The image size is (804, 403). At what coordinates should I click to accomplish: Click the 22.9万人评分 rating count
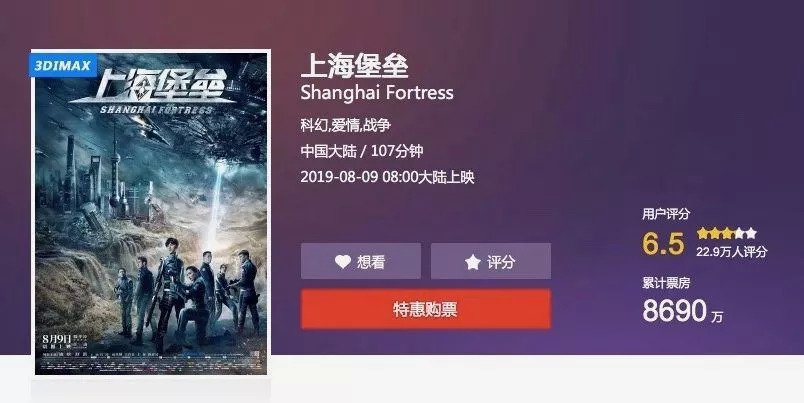732,252
